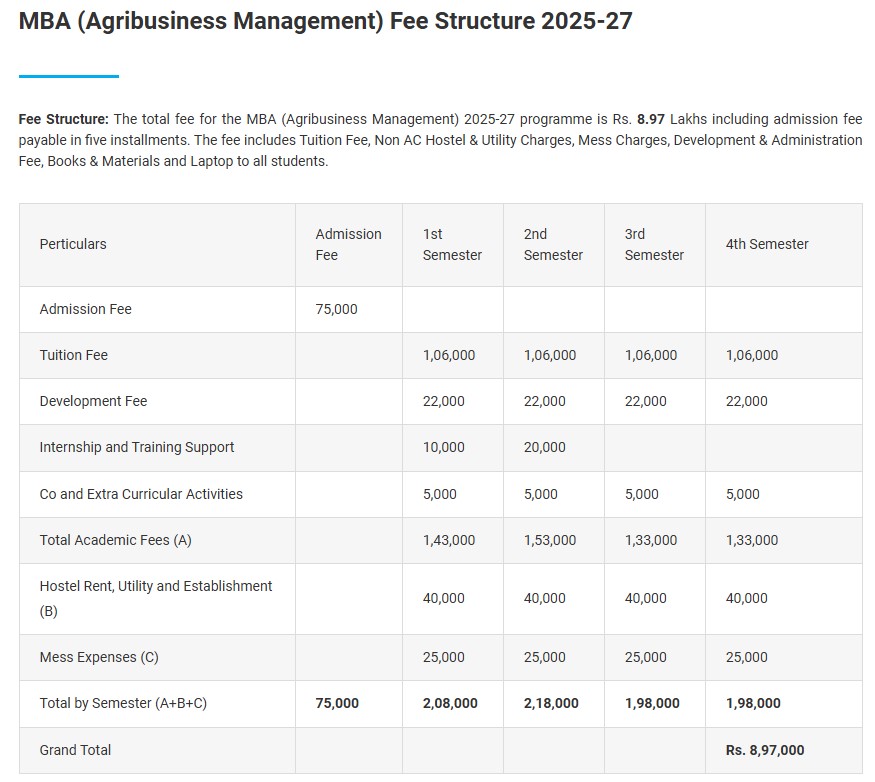Click the 1,53,000 academic fees value
The image size is (875, 782).
coord(550,540)
